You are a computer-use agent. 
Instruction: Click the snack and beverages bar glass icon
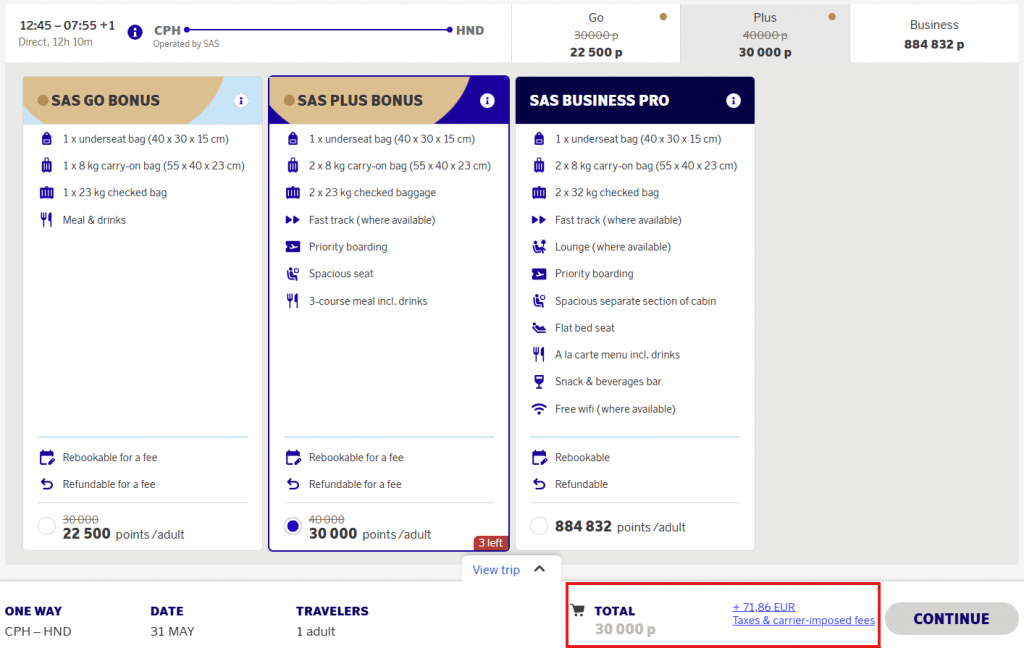click(538, 382)
